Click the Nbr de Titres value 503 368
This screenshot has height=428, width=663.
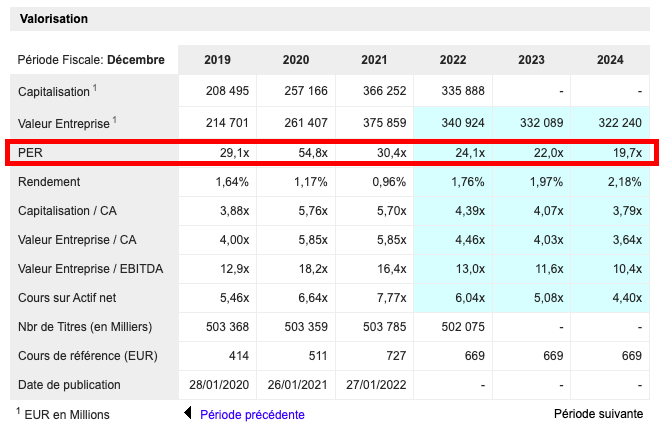(227, 326)
